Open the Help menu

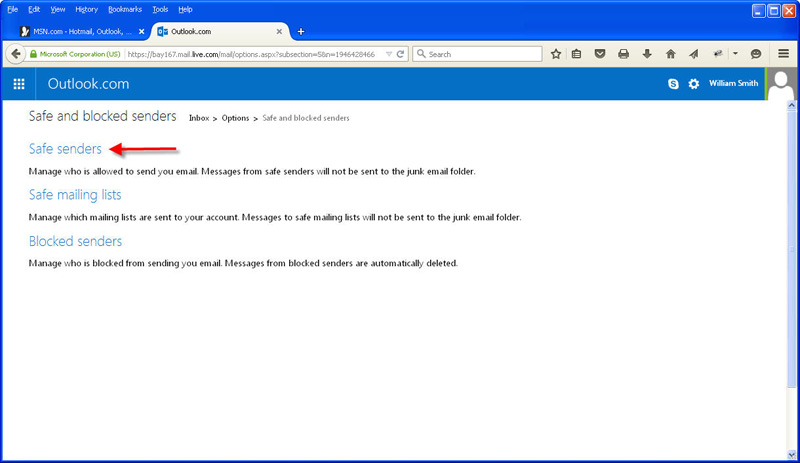tap(185, 9)
